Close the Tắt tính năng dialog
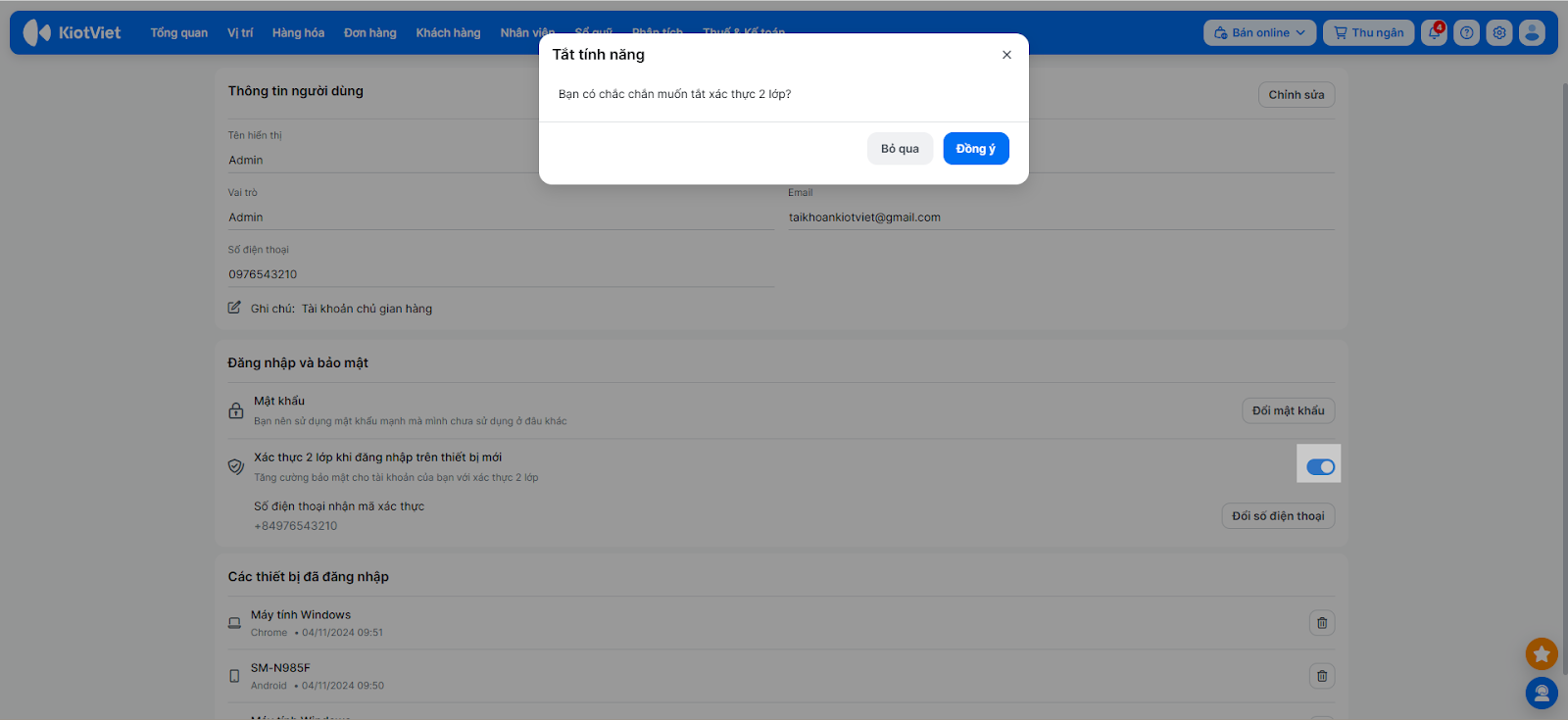Screen dimensions: 1568x720 point(1006,55)
